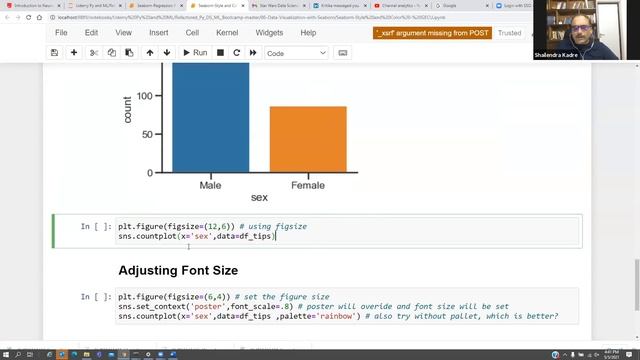This screenshot has width=640, height=360.
Task: Close the Seaborn Style and Color tab
Action: pos(243,6)
